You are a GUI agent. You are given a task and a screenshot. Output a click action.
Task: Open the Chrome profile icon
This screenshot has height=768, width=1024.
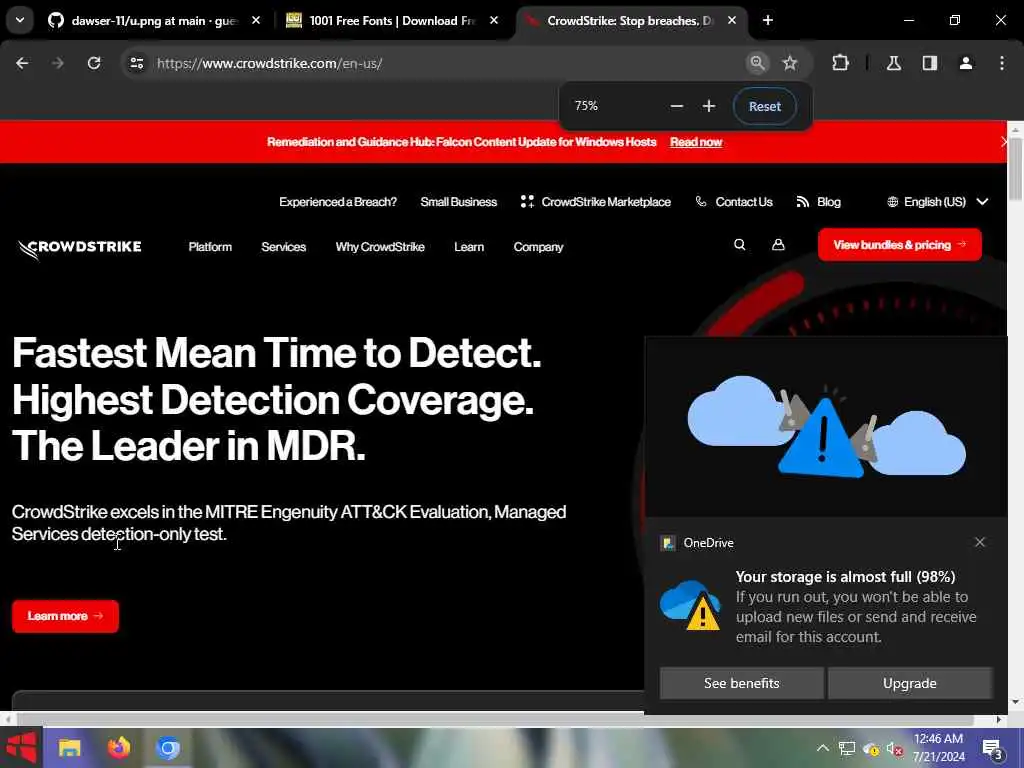[x=966, y=63]
